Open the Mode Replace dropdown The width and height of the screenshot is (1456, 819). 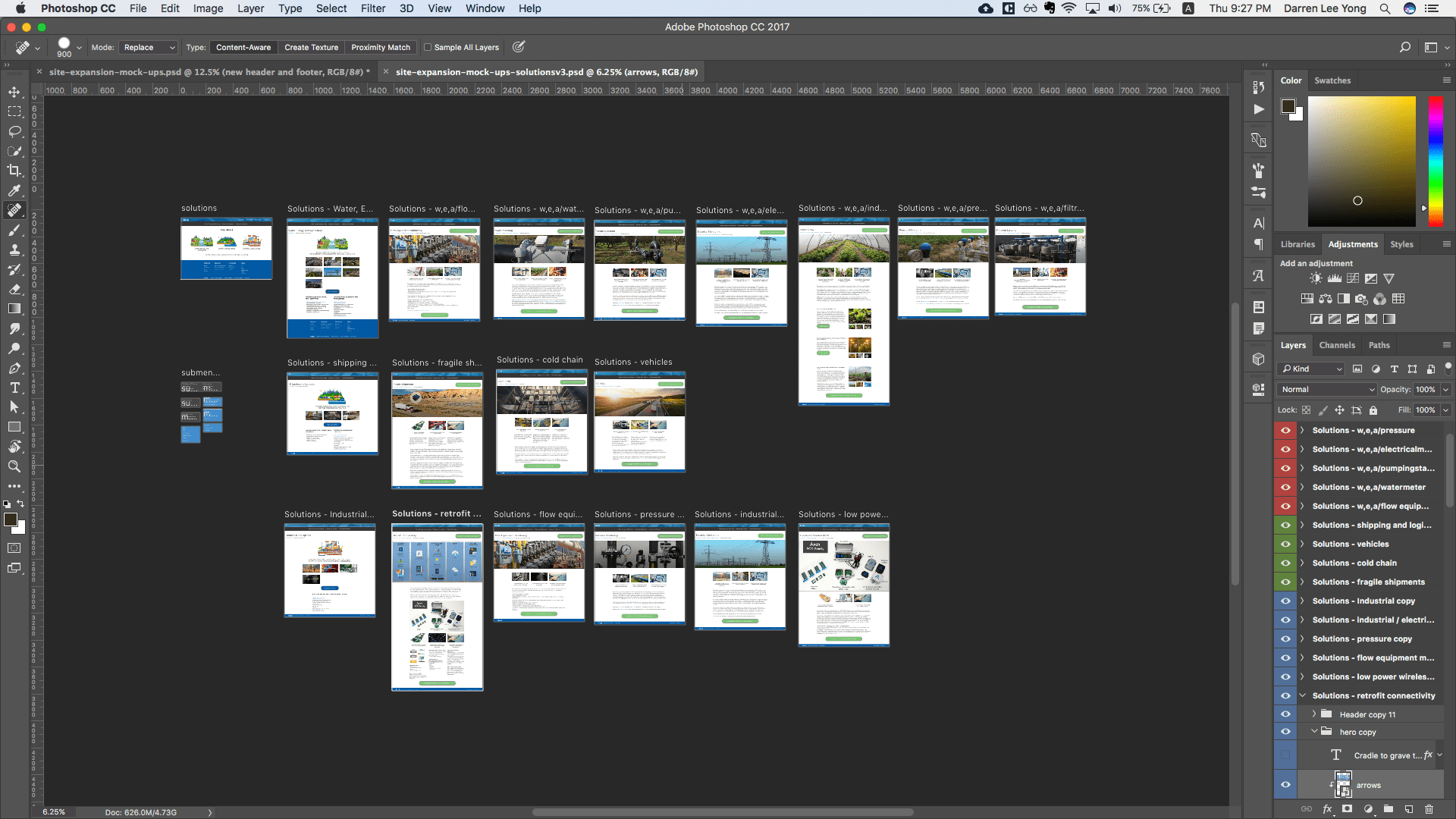coord(148,47)
